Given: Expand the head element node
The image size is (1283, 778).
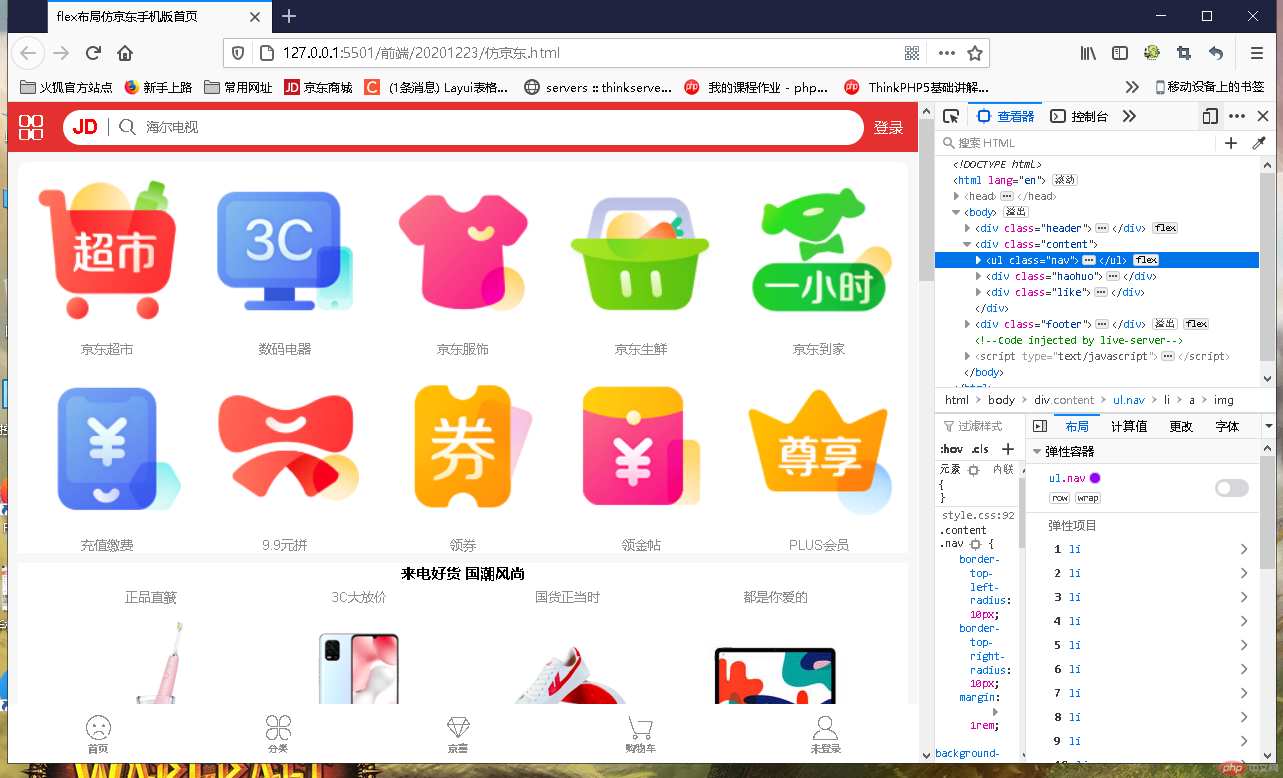Looking at the screenshot, I should tap(957, 196).
